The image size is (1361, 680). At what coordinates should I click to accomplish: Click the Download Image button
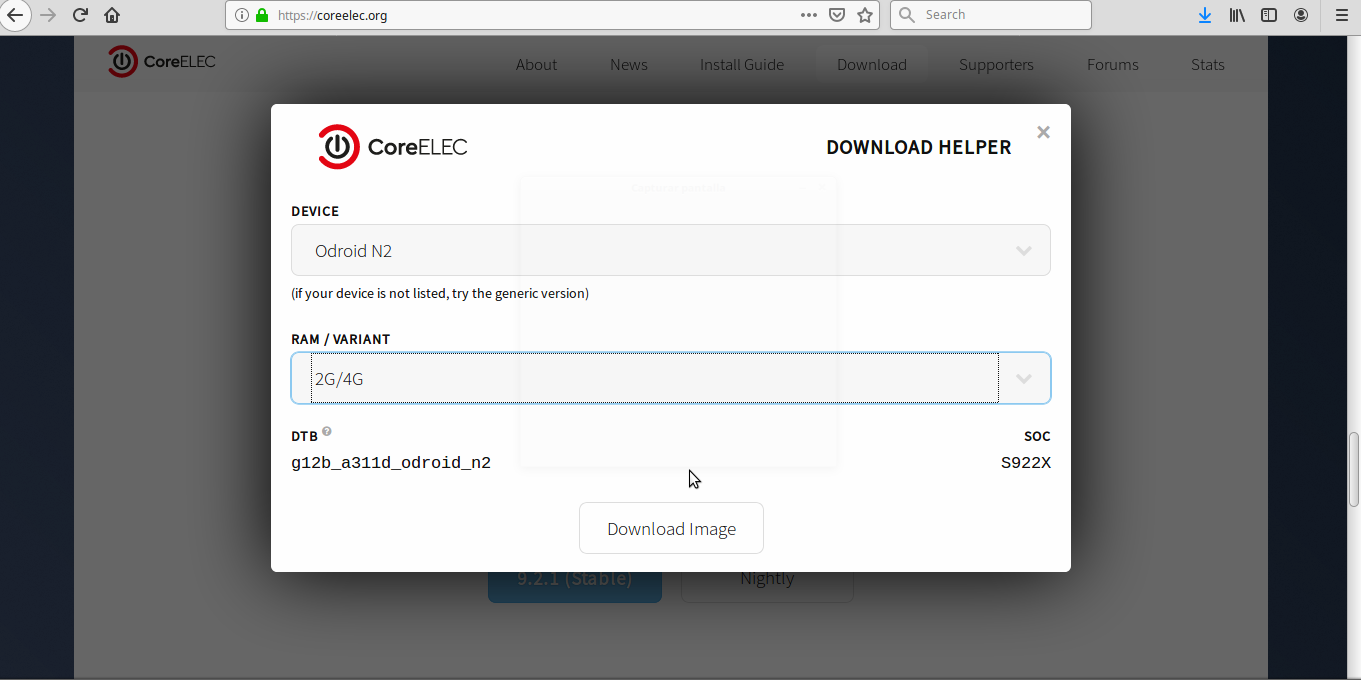coord(671,528)
